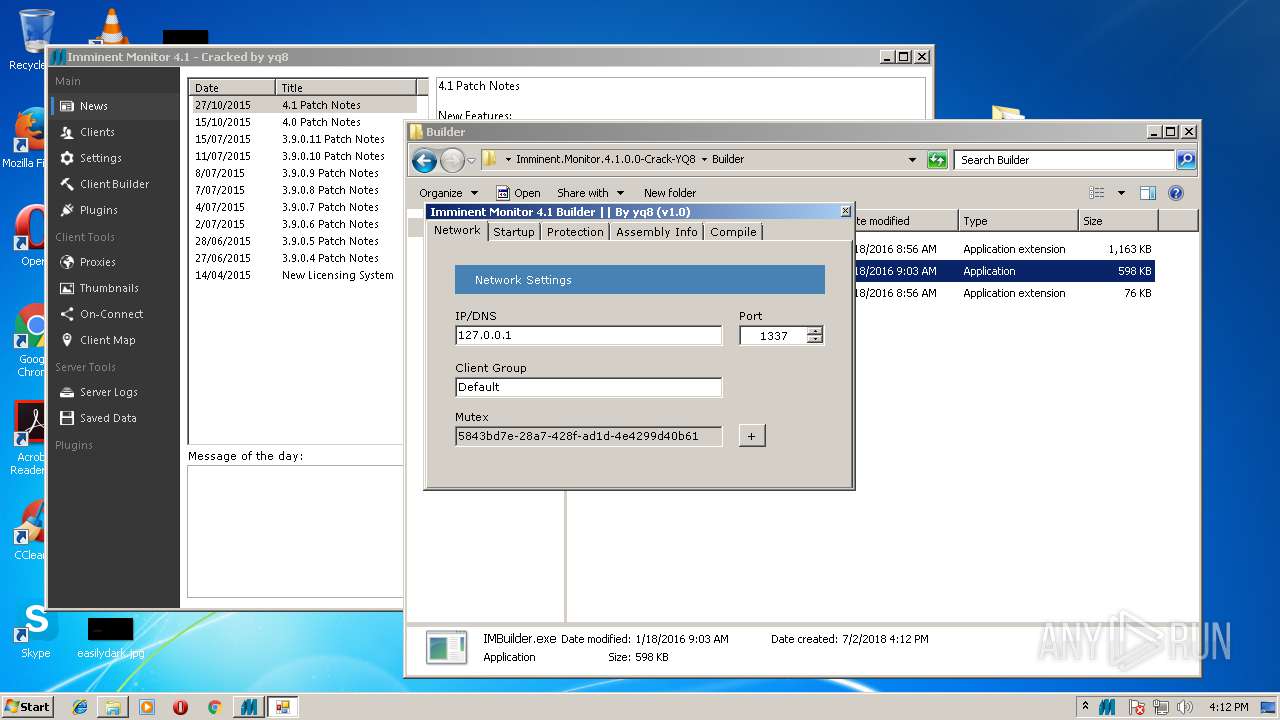Click the Port number field
Screen dimensions: 1280x720
(x=774, y=336)
